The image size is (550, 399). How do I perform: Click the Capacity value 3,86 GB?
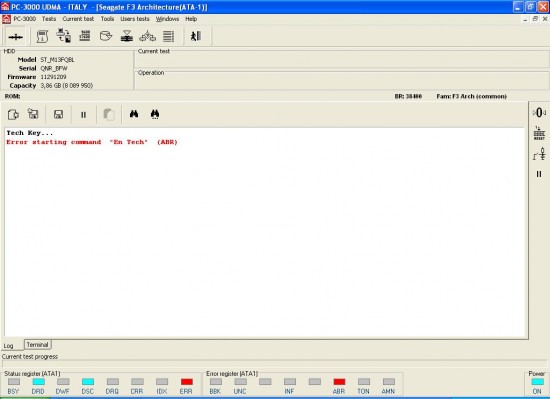[x=67, y=86]
